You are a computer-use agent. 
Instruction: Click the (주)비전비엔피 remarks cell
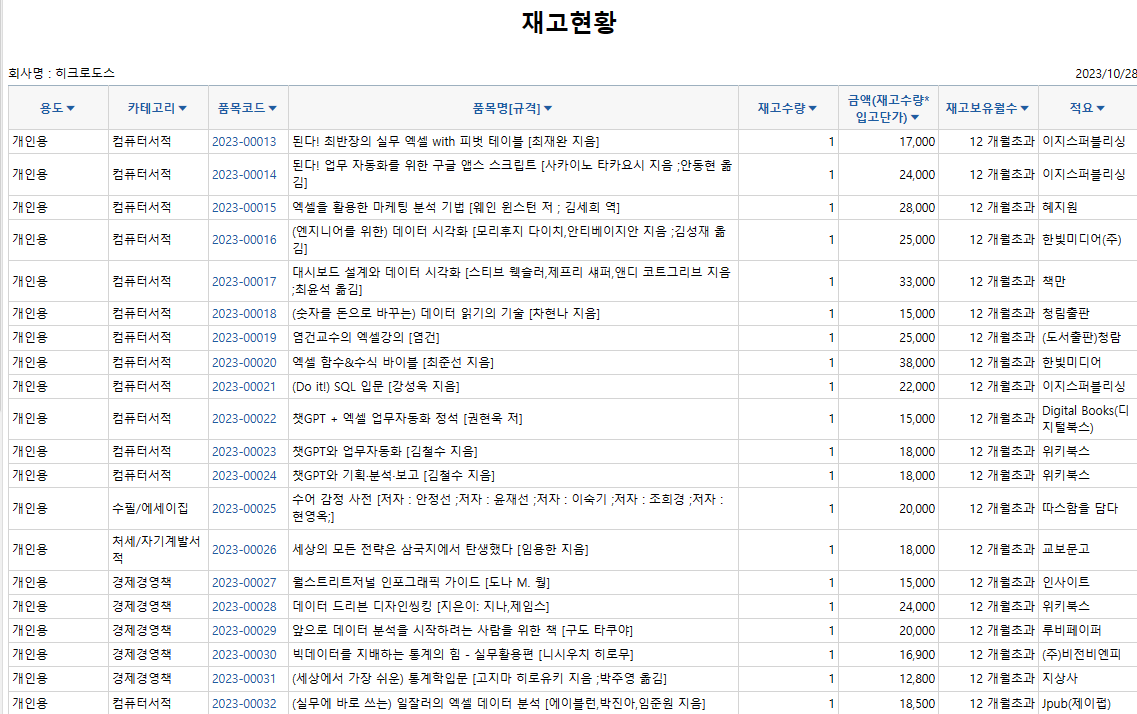(1088, 655)
